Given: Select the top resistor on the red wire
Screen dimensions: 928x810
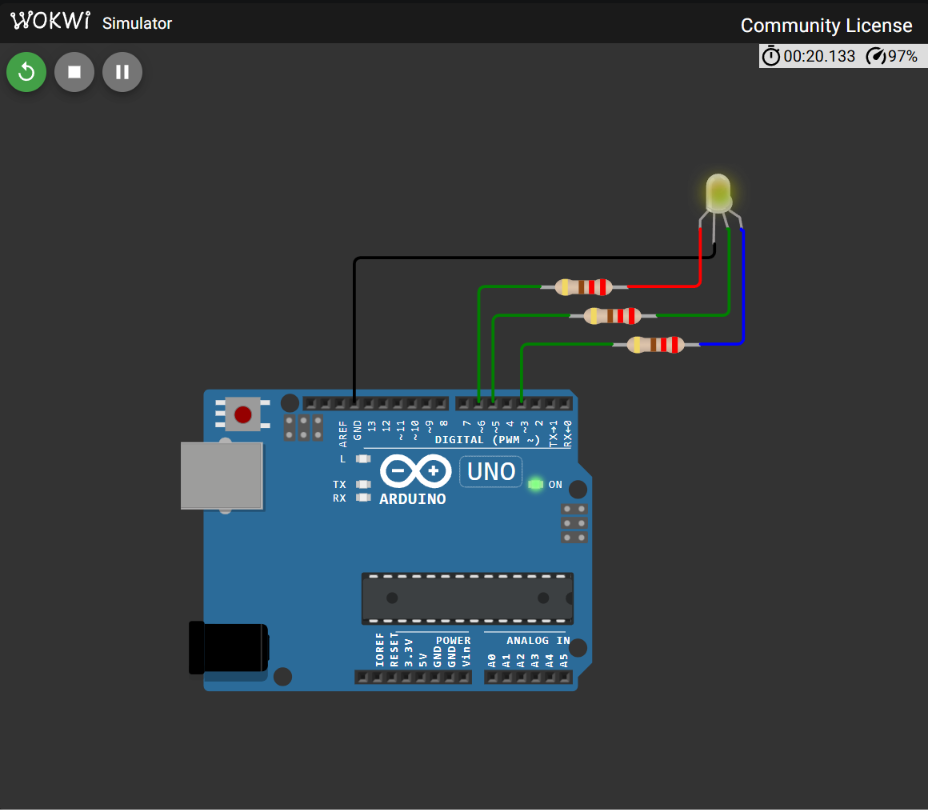Looking at the screenshot, I should coord(584,287).
